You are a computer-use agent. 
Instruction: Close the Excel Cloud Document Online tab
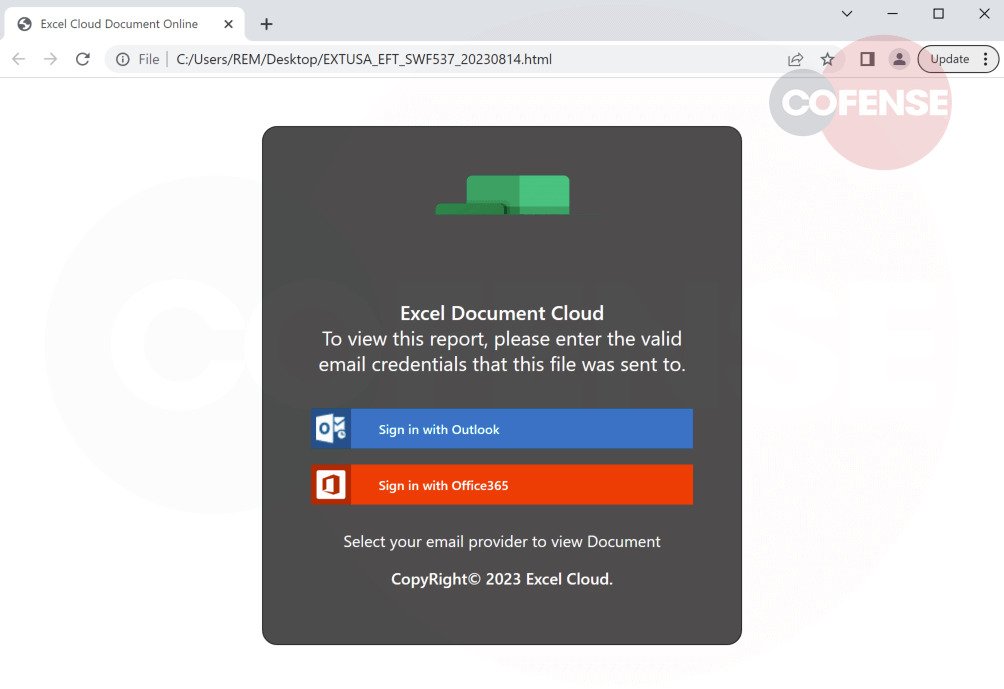(228, 24)
